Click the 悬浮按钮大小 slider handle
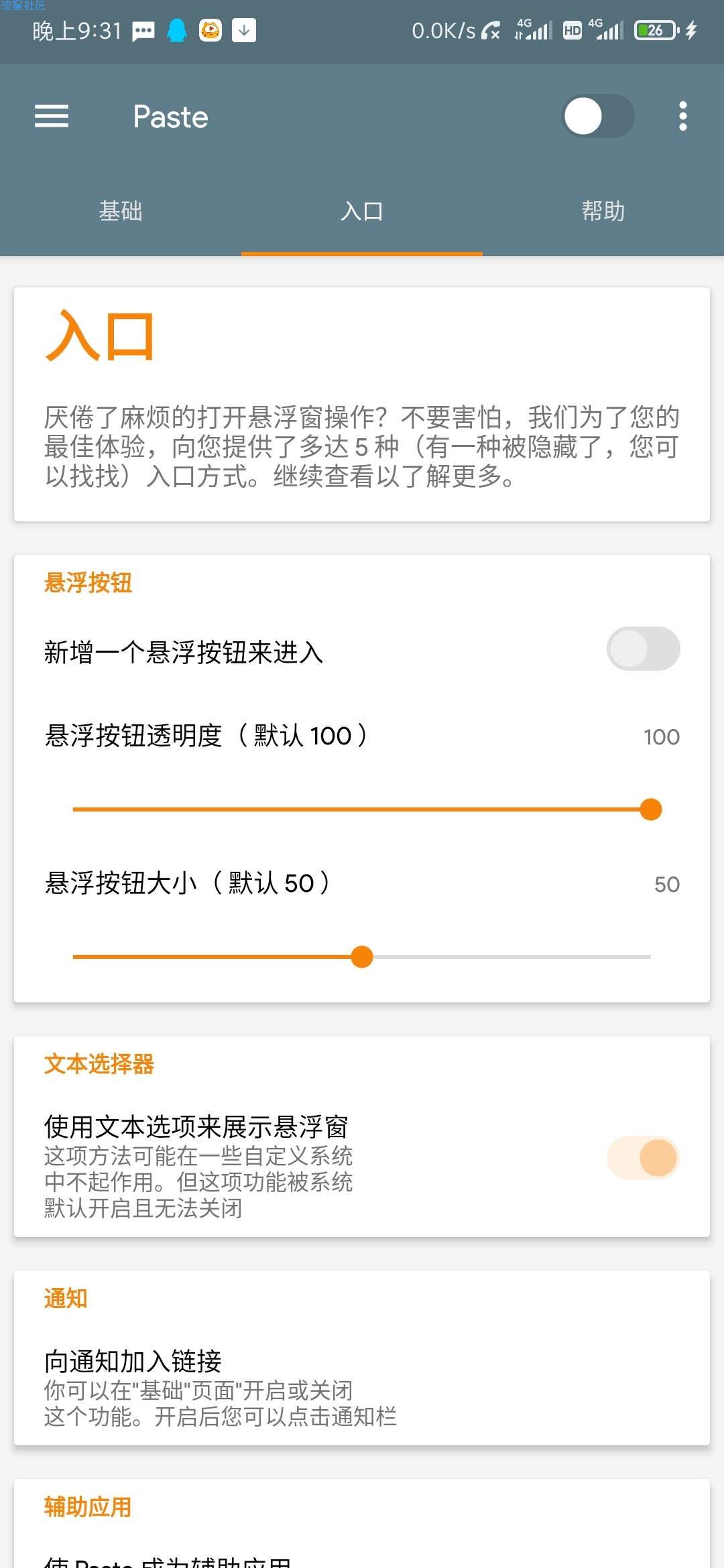Image resolution: width=724 pixels, height=1568 pixels. pyautogui.click(x=362, y=957)
